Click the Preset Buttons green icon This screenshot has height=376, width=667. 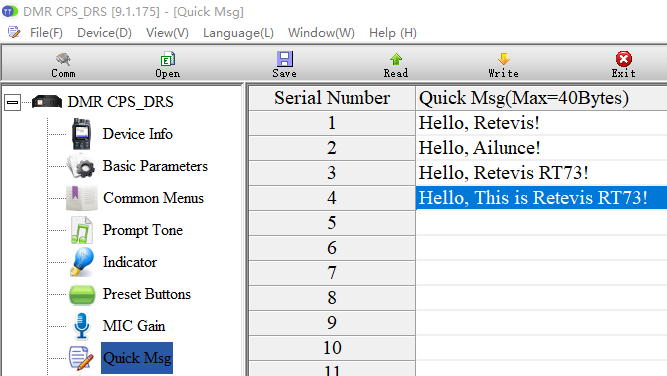82,295
